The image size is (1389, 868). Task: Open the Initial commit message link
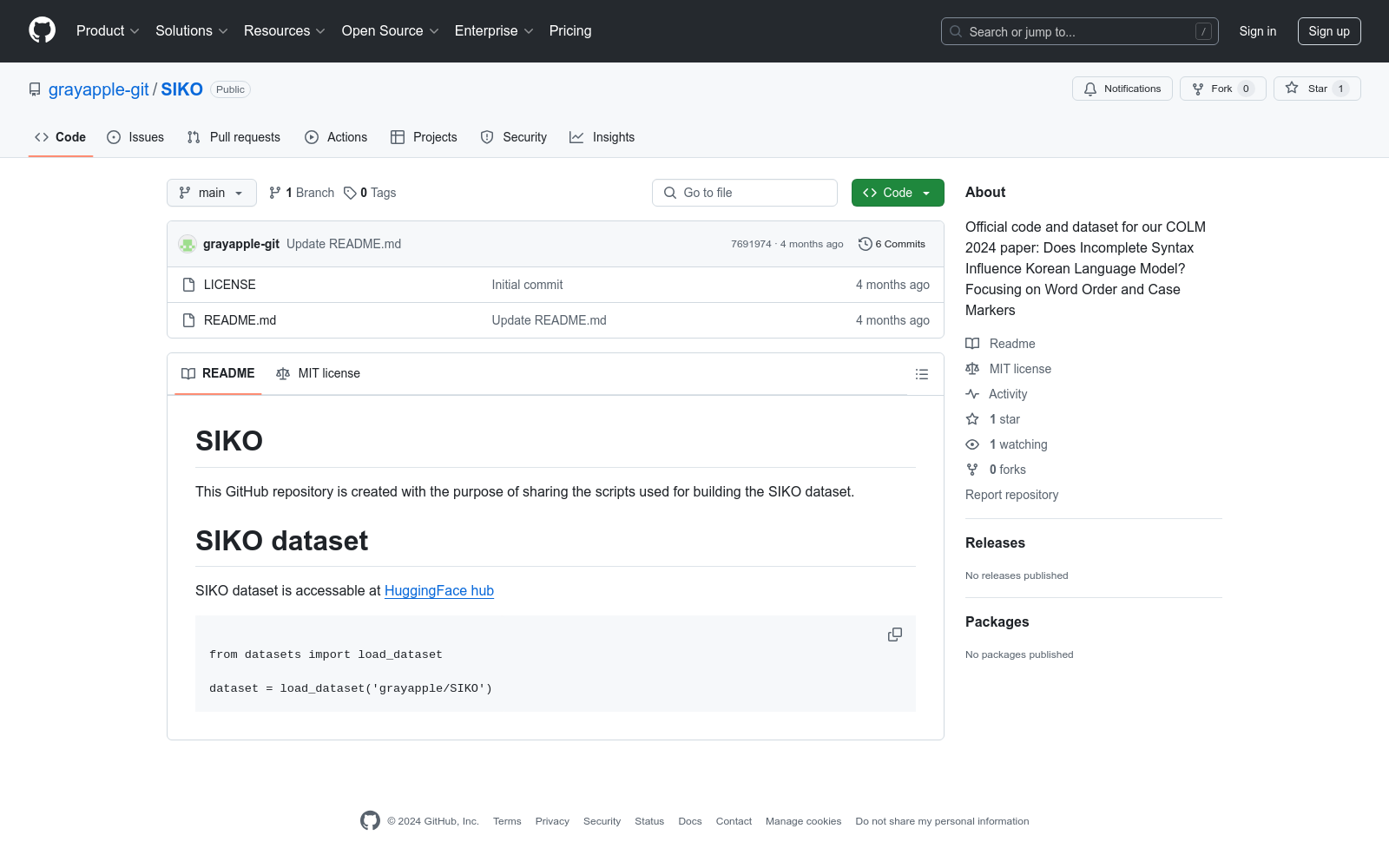[527, 285]
